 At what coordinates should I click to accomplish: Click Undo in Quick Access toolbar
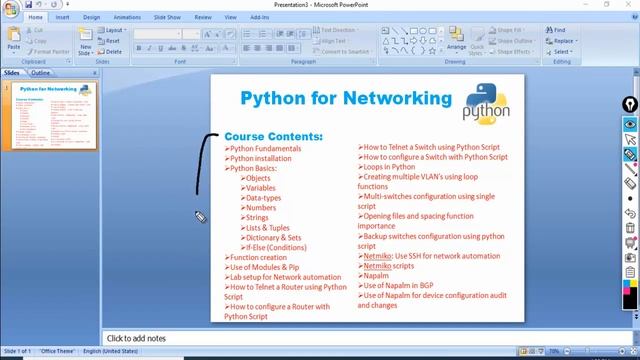point(39,4)
